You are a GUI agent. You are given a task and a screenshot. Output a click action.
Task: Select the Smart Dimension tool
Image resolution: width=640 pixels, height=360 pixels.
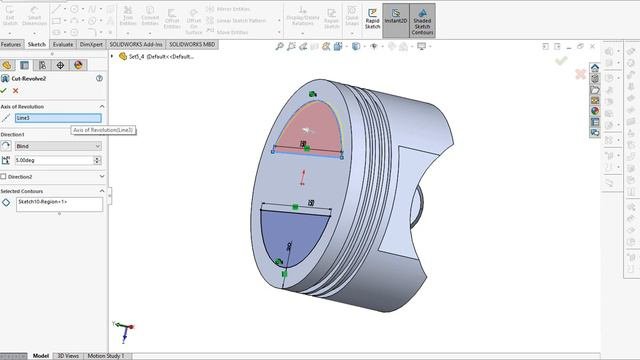pyautogui.click(x=34, y=17)
